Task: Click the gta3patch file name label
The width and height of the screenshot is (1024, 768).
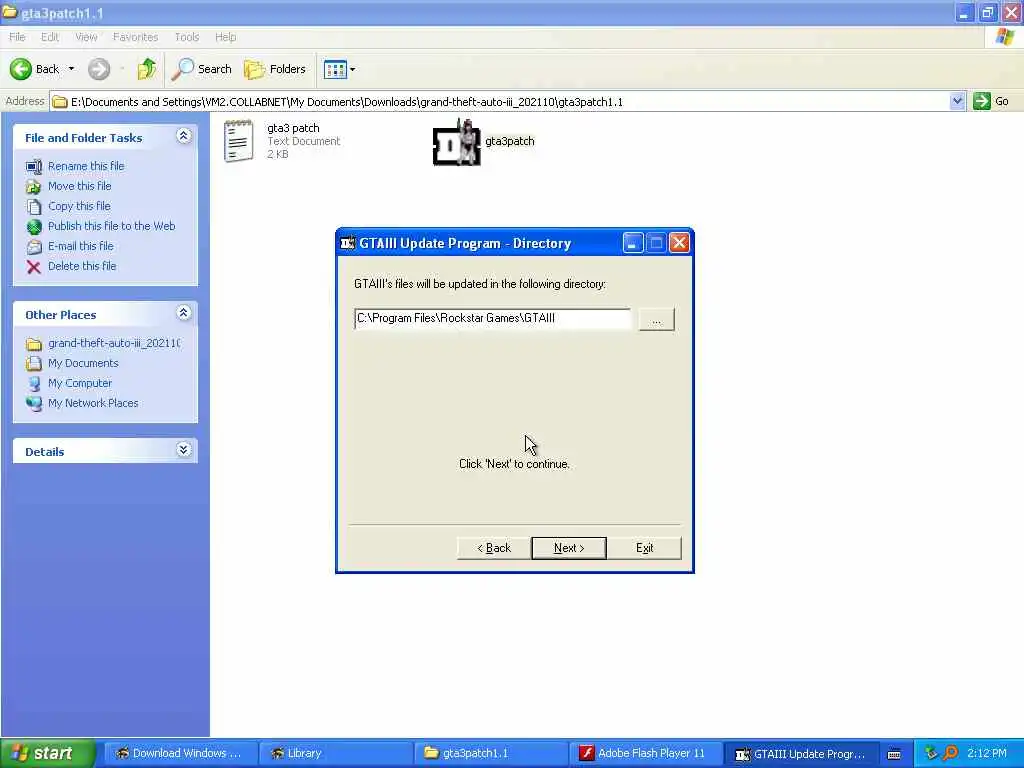Action: (509, 141)
